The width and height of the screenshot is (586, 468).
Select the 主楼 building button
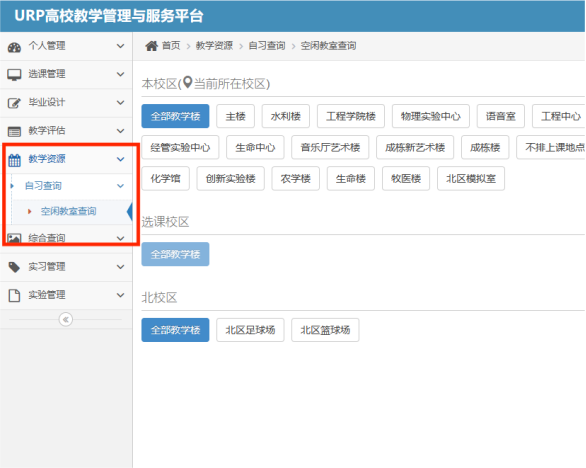[x=235, y=116]
